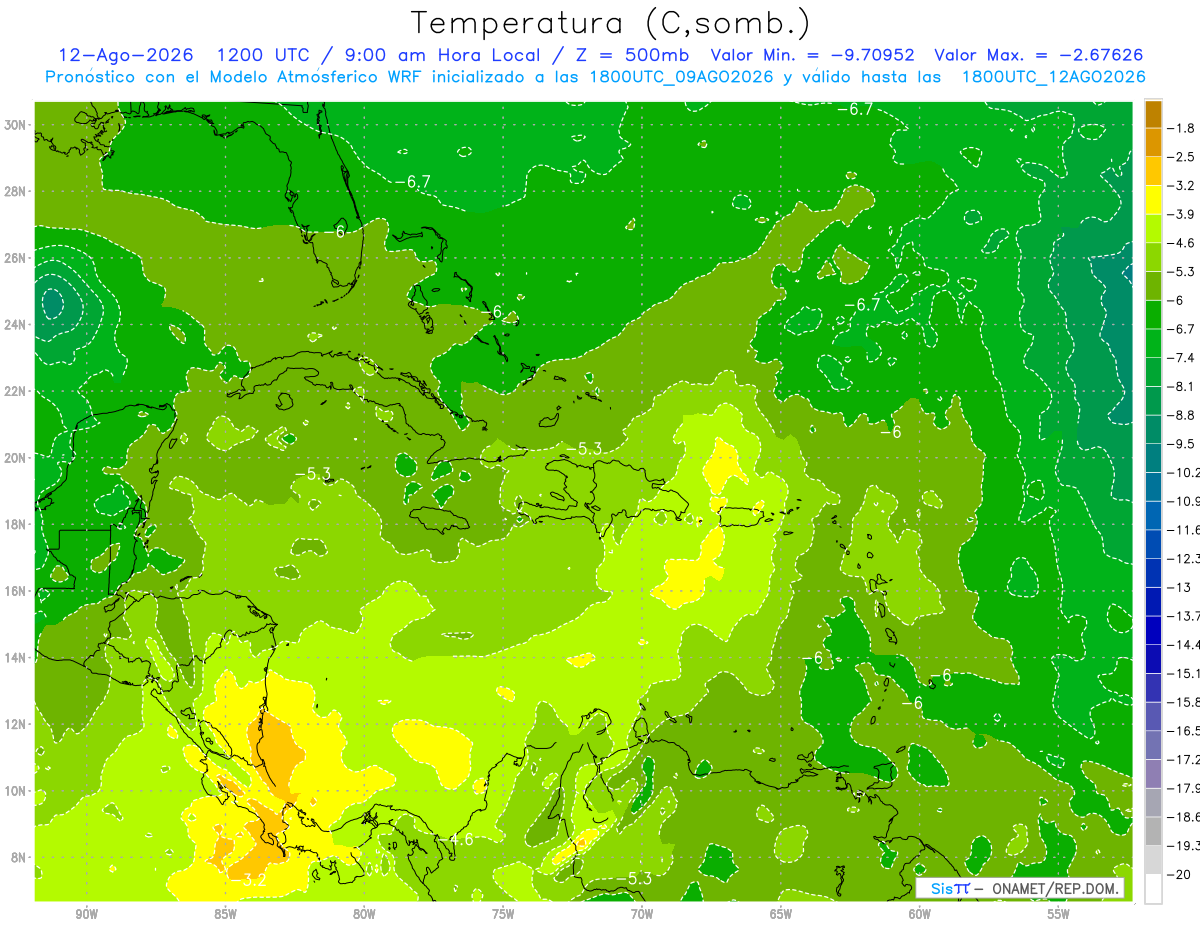Click the 26N latitude axis label

[x=16, y=258]
